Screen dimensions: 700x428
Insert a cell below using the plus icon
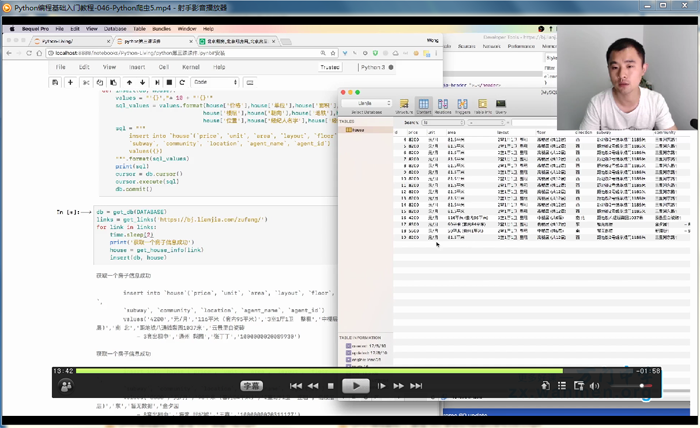70,83
